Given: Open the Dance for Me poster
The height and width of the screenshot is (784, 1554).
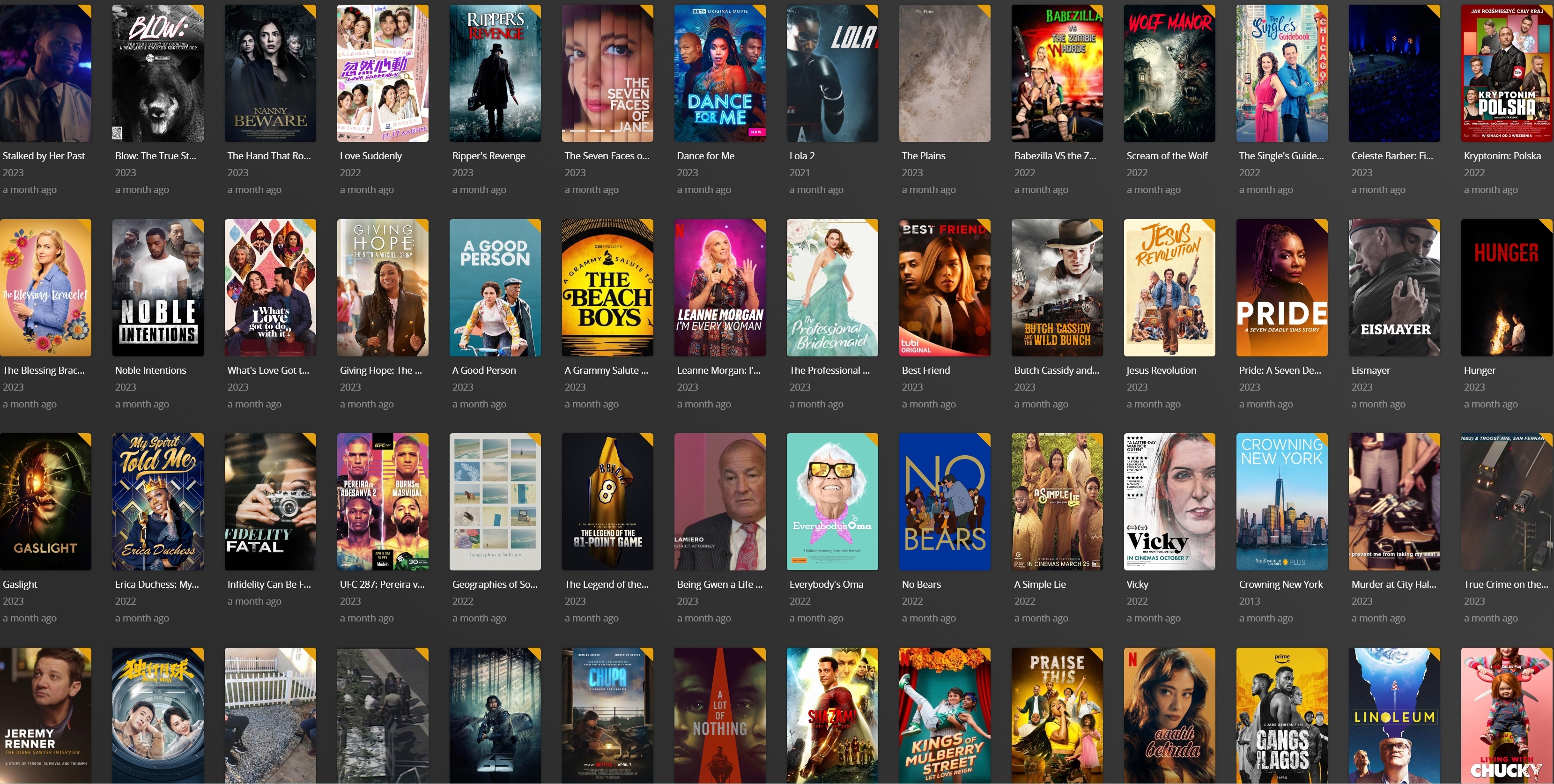Looking at the screenshot, I should click(x=720, y=74).
